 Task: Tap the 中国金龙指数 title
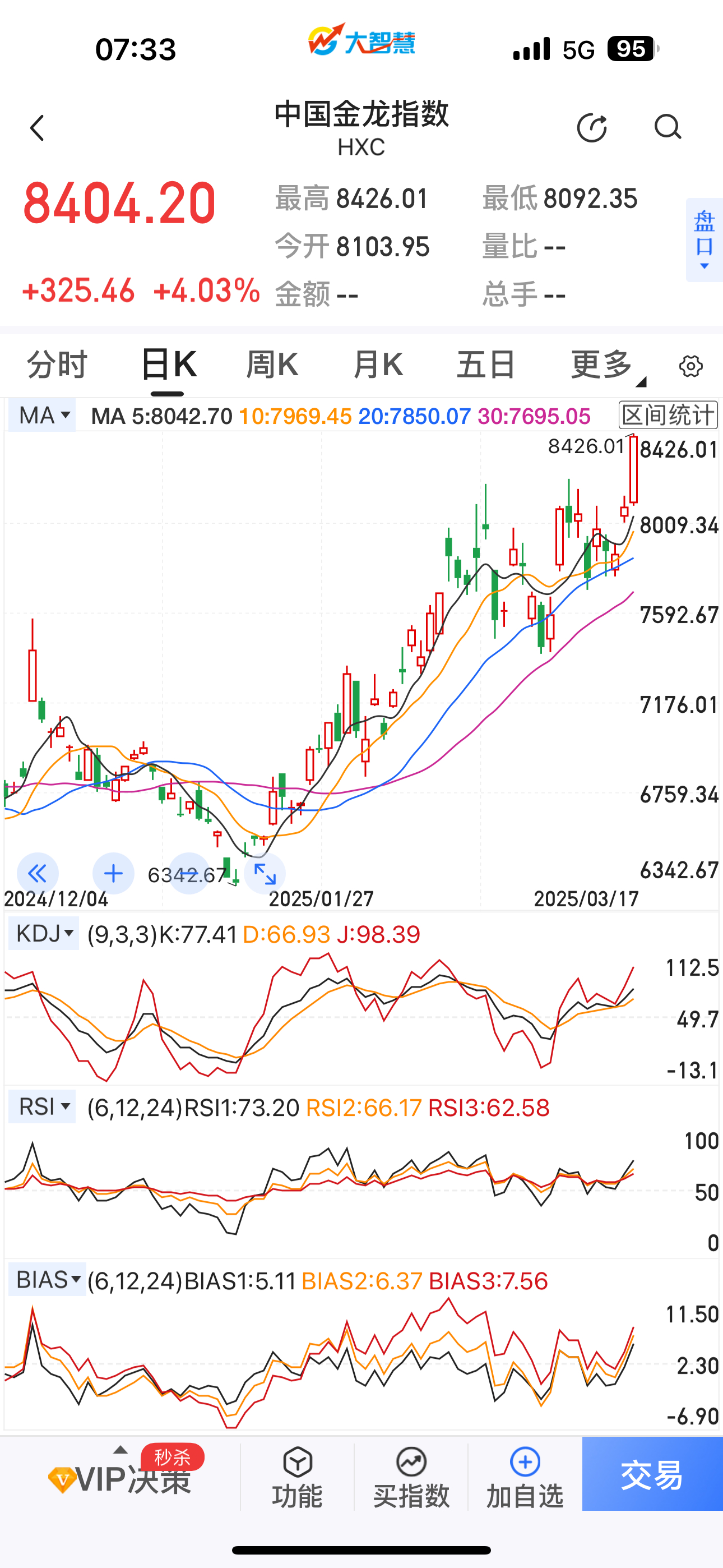point(361,114)
